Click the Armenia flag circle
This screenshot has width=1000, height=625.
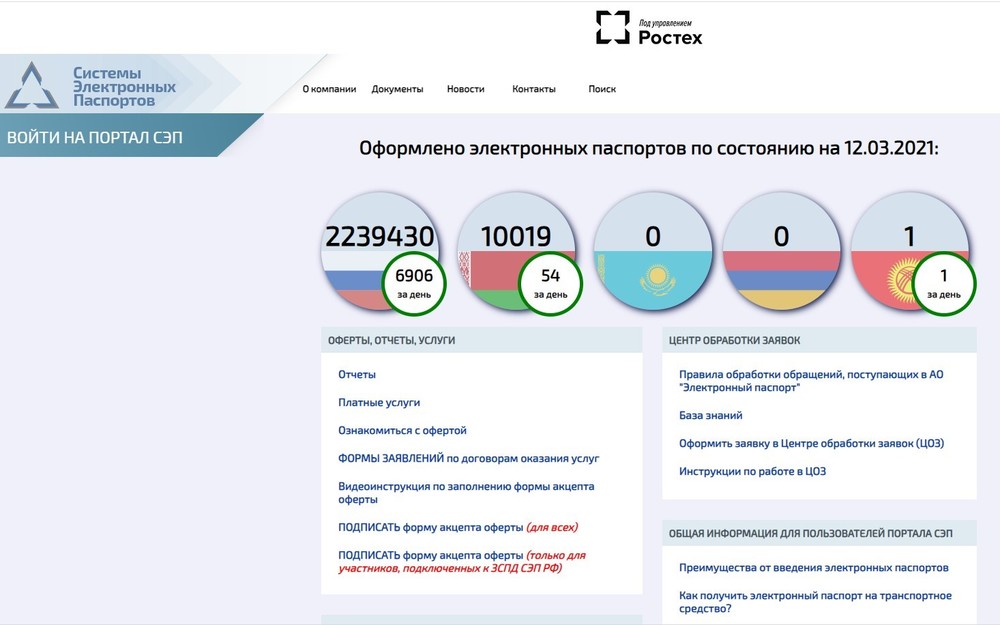click(781, 250)
